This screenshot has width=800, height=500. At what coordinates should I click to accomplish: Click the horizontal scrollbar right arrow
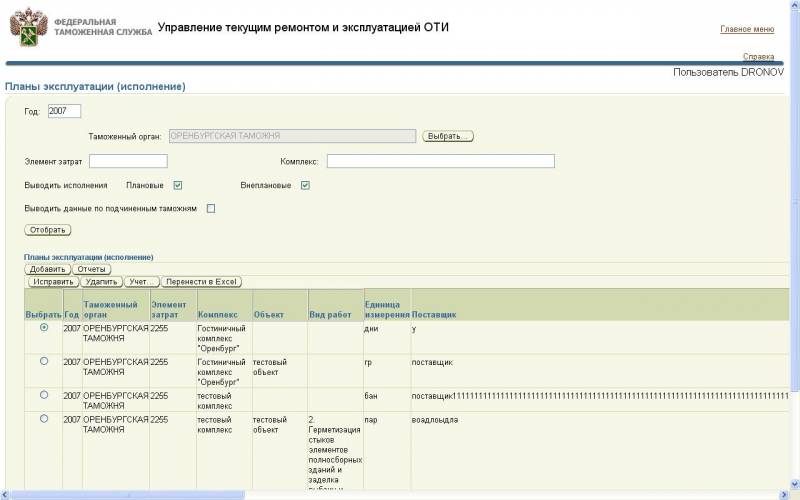point(785,495)
